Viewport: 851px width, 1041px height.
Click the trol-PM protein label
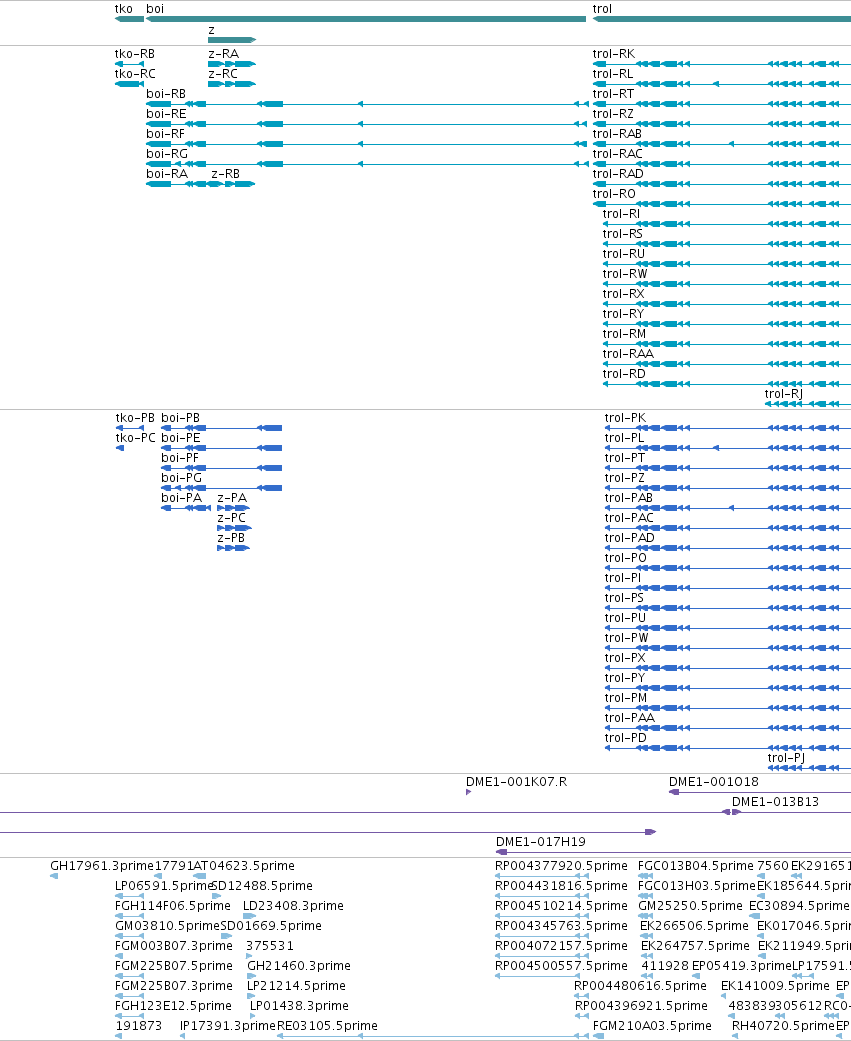click(626, 697)
